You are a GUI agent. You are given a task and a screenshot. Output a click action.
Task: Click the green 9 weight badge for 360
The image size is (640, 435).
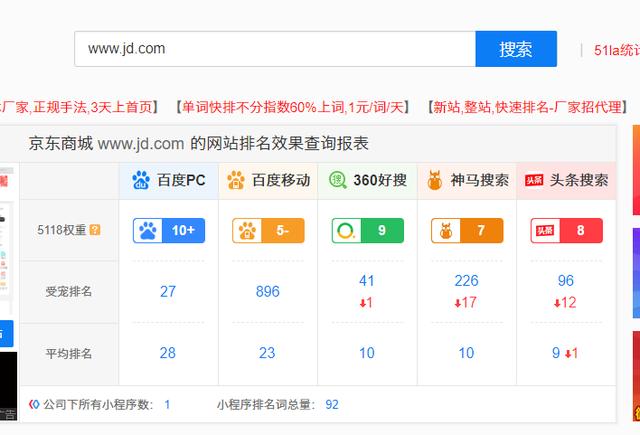click(x=368, y=231)
